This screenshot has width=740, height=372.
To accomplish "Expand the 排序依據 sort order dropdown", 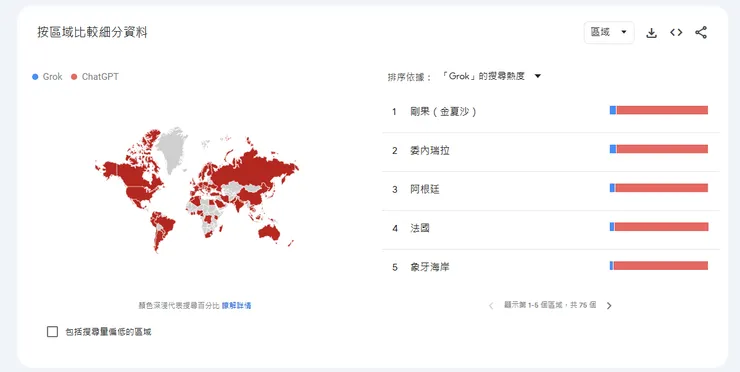I will (x=491, y=76).
